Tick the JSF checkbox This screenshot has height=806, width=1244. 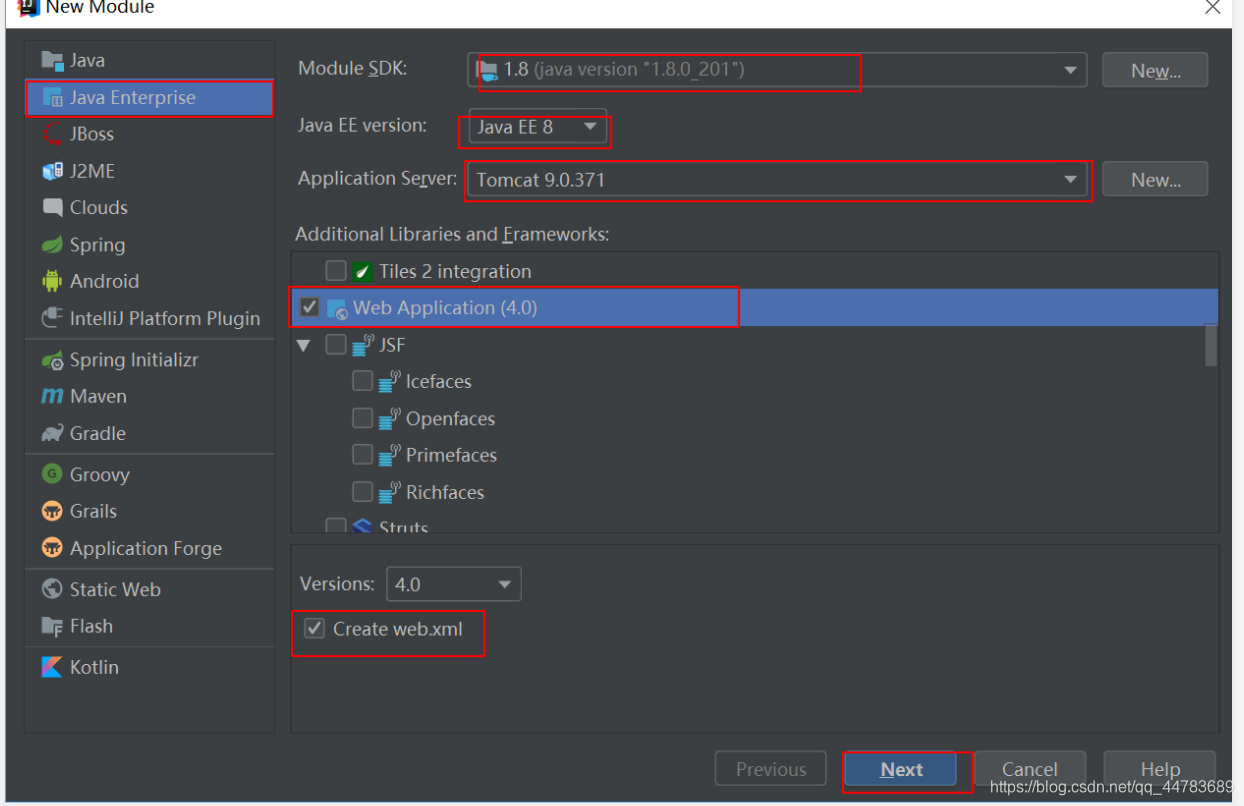[x=336, y=345]
